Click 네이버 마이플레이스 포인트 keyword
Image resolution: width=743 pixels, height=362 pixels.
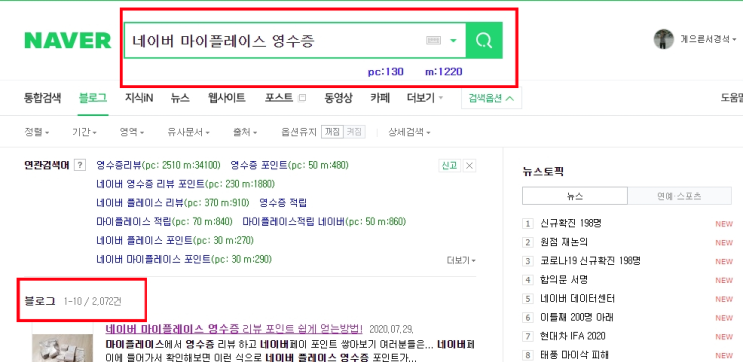pyautogui.click(x=154, y=260)
